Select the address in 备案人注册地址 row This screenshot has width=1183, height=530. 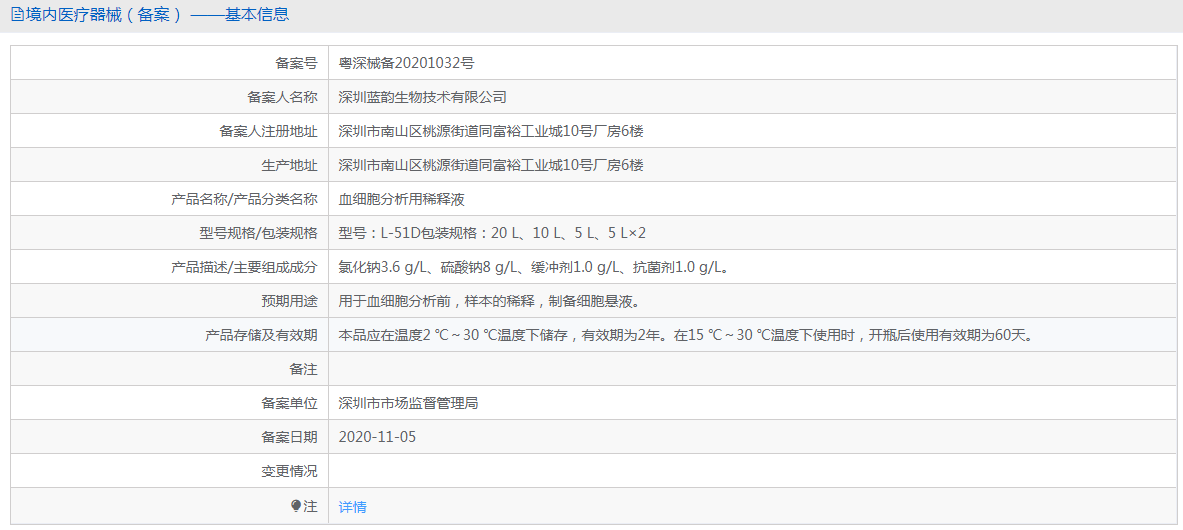pos(491,131)
